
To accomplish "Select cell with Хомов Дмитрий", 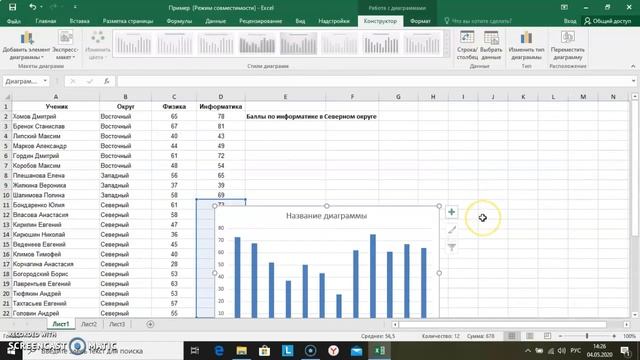I will pos(56,116).
